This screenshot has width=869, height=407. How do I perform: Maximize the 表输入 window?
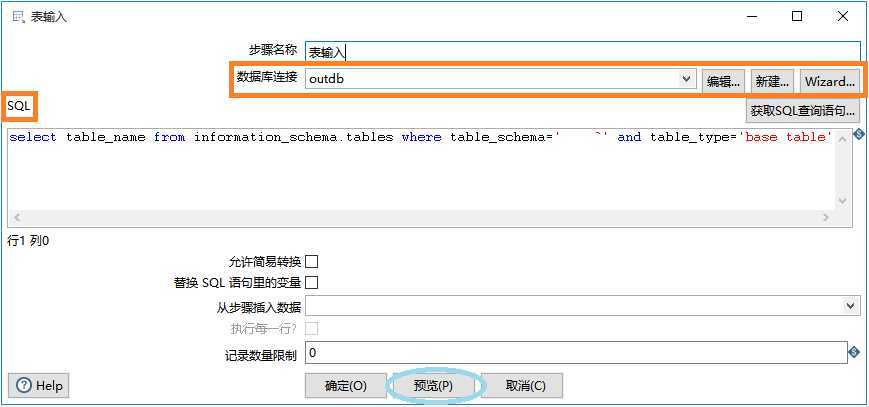[x=797, y=17]
